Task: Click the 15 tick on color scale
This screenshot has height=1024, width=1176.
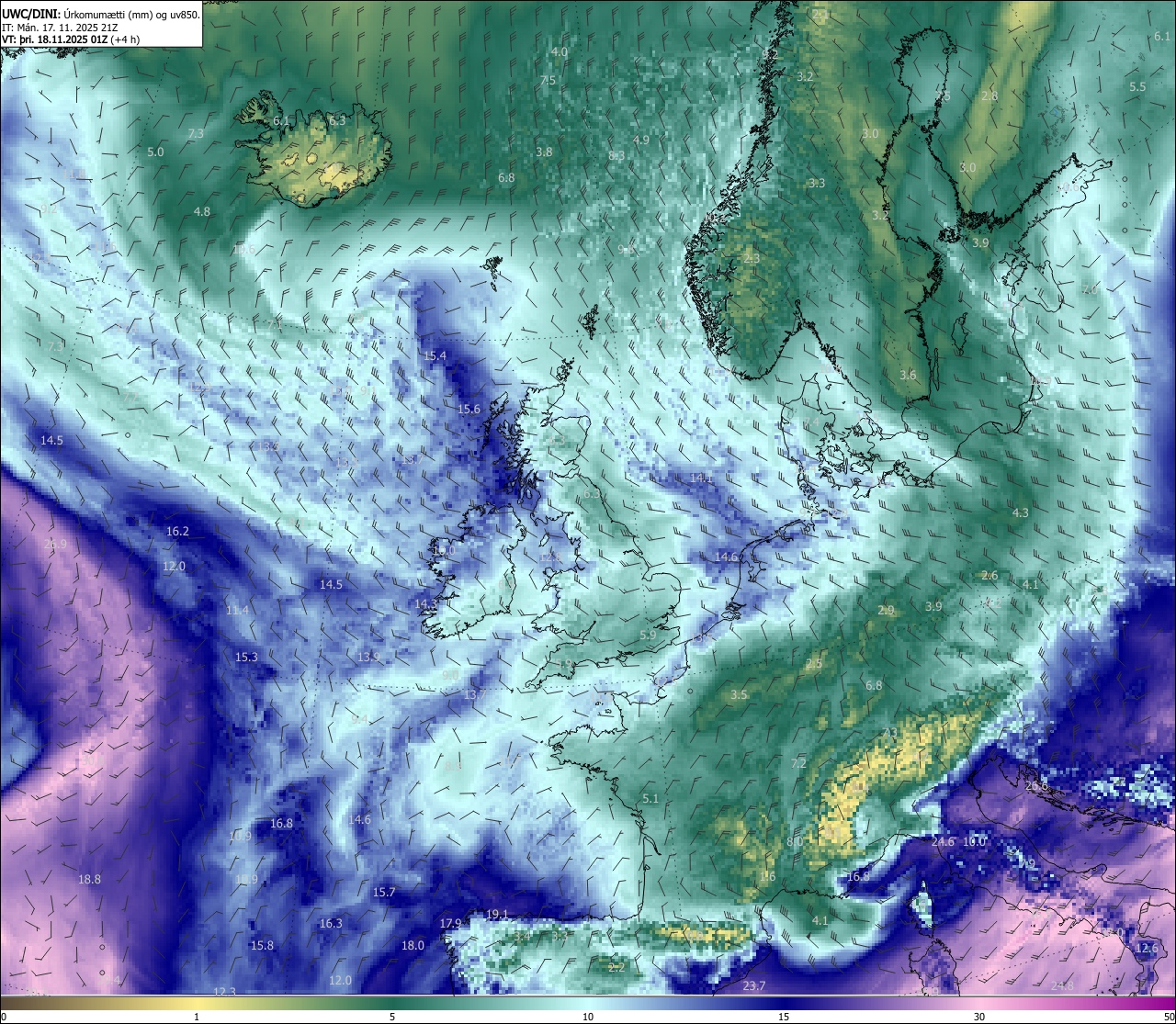Action: [x=784, y=1017]
